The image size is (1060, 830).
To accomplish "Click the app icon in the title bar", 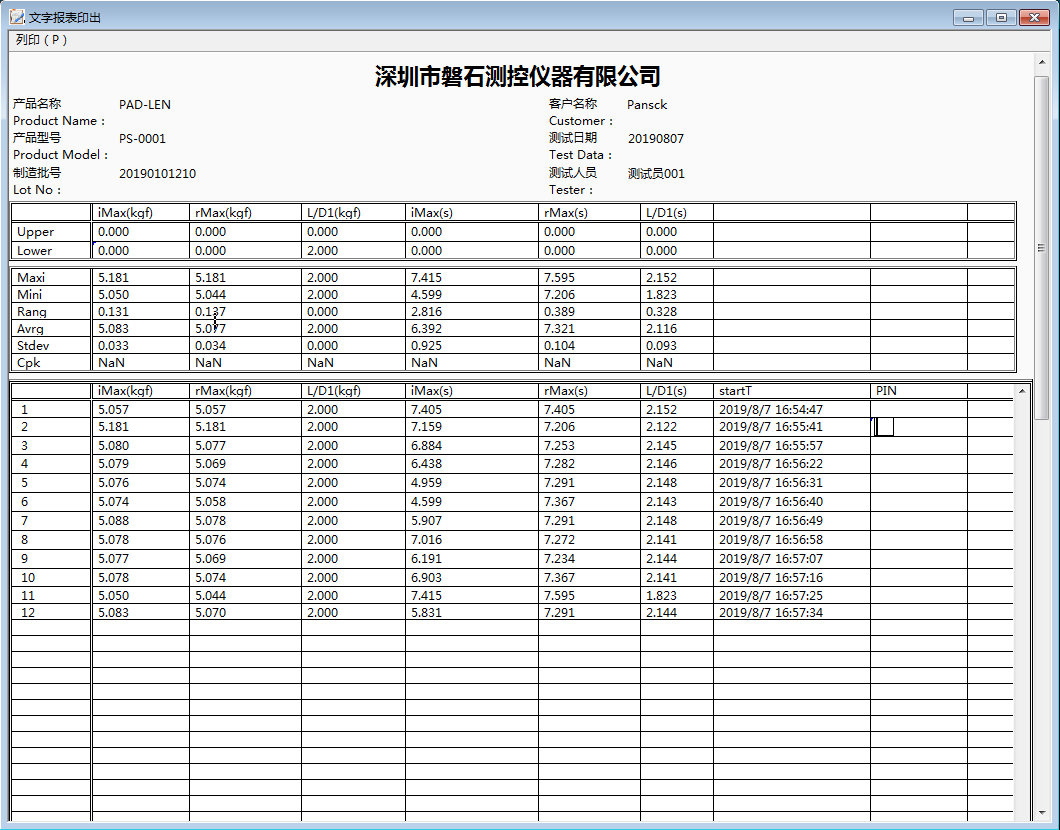I will click(x=16, y=17).
